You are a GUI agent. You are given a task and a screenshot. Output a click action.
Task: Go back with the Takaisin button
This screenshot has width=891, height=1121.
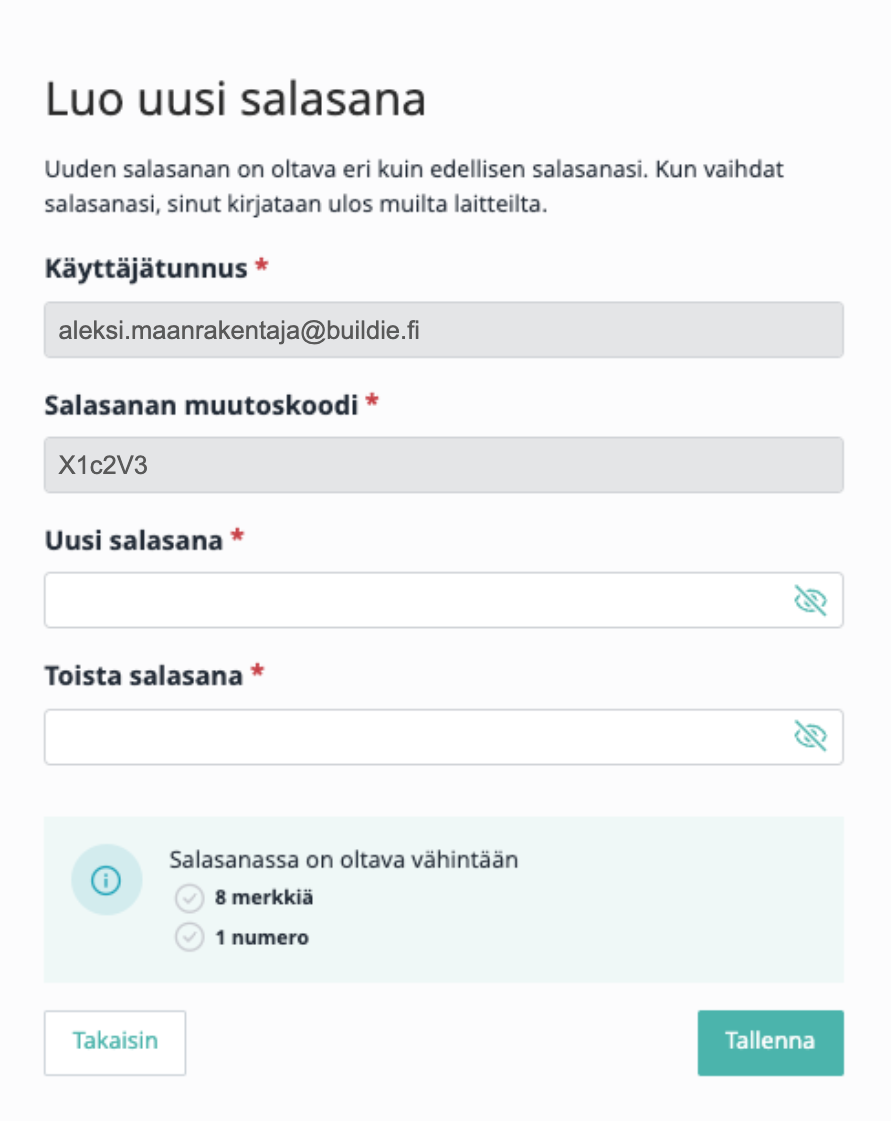(x=115, y=1042)
